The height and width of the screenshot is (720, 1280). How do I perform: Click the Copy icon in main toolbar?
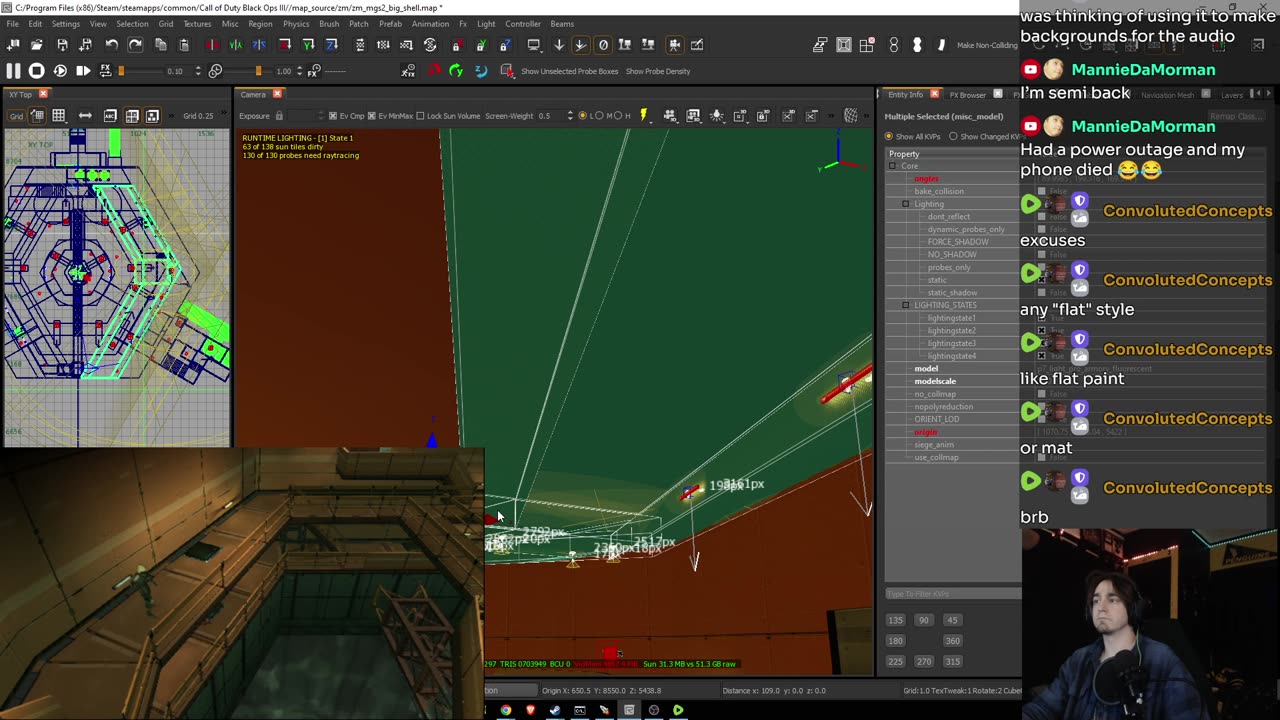click(160, 45)
